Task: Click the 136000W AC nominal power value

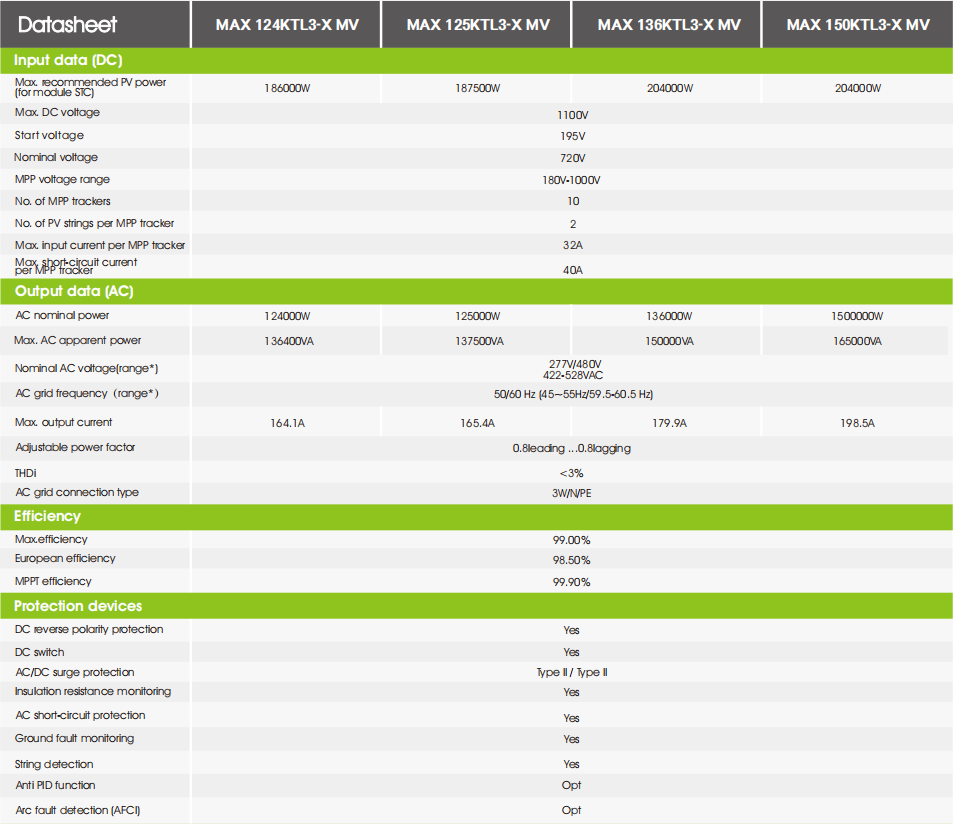Action: click(669, 317)
